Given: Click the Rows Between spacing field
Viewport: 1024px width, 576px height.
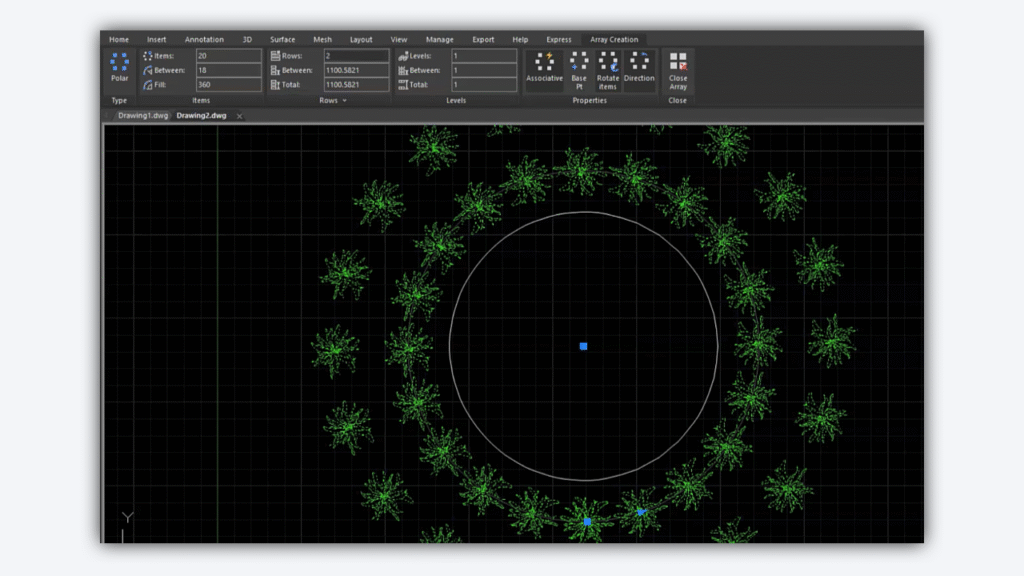Looking at the screenshot, I should click(x=355, y=71).
